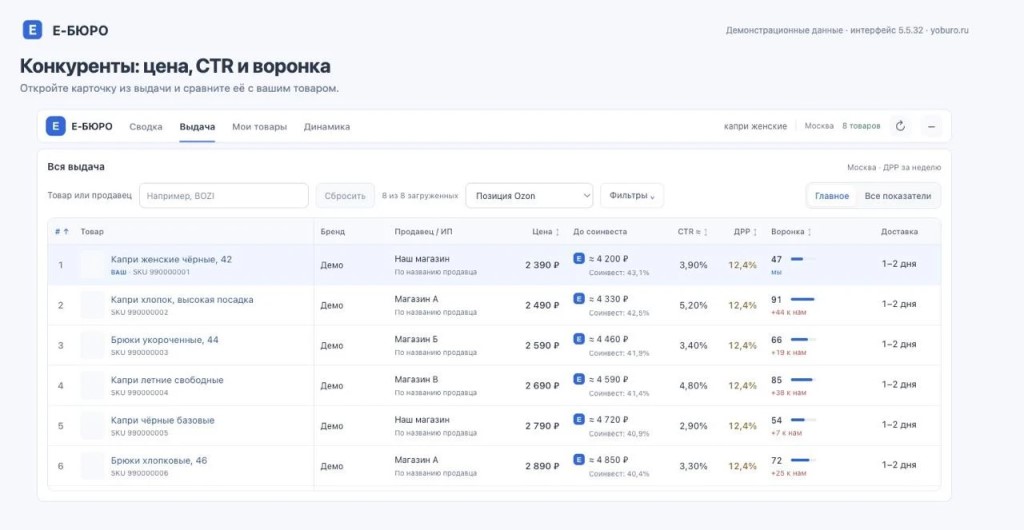Screen dimensions: 1024x530
Task: Open product Брюки укороченные, 44
Action: [x=165, y=340]
